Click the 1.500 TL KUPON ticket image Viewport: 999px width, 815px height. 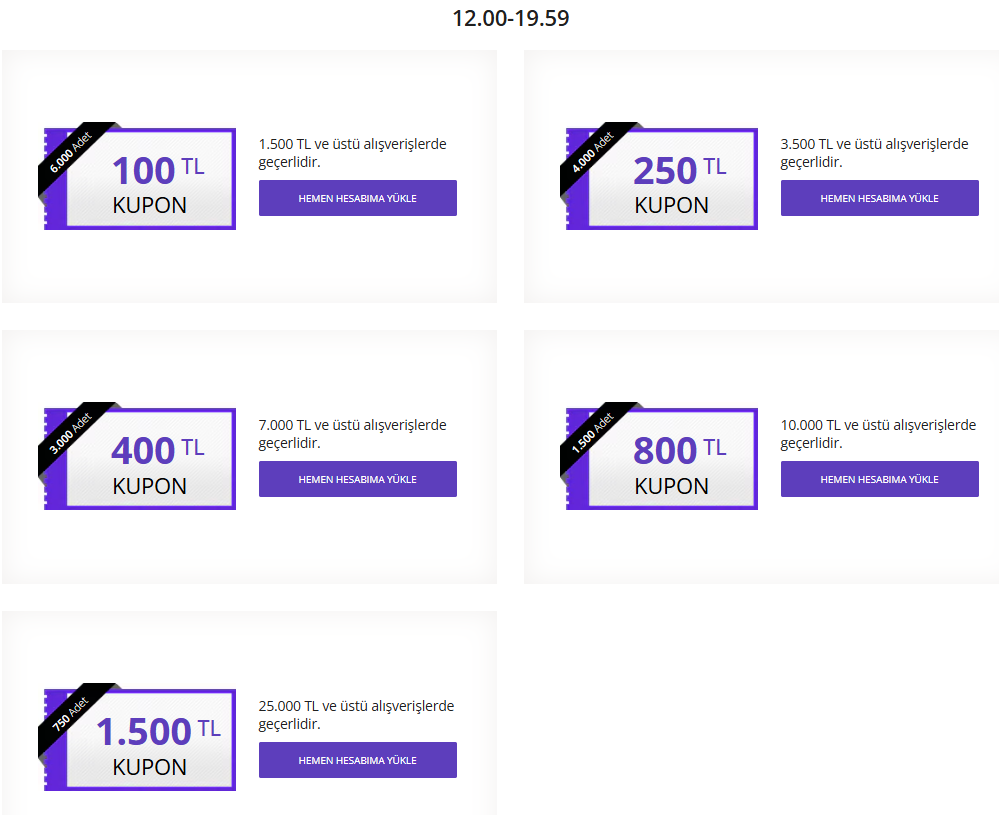(140, 740)
